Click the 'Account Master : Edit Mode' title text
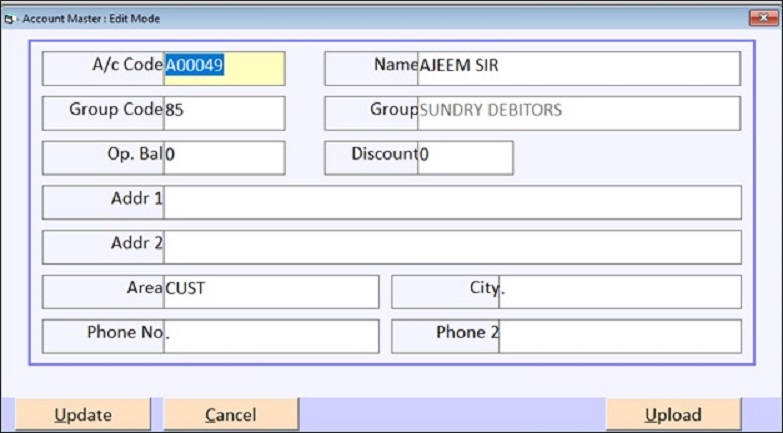Viewport: 783px width, 433px height. (91, 19)
